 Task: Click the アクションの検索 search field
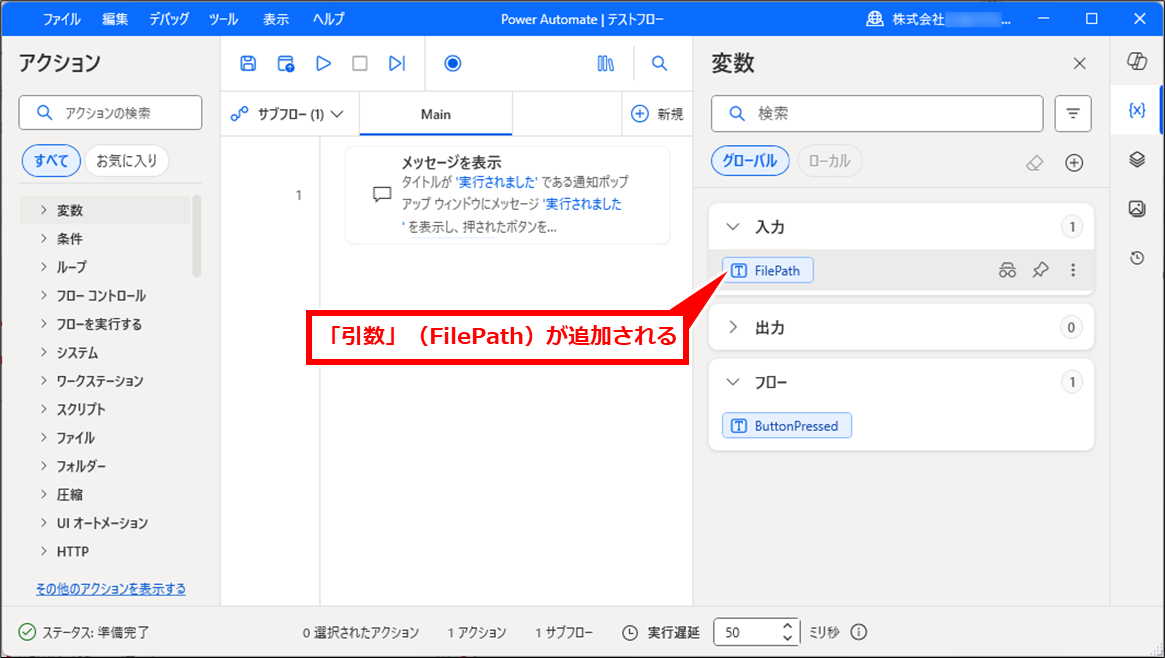pos(110,113)
